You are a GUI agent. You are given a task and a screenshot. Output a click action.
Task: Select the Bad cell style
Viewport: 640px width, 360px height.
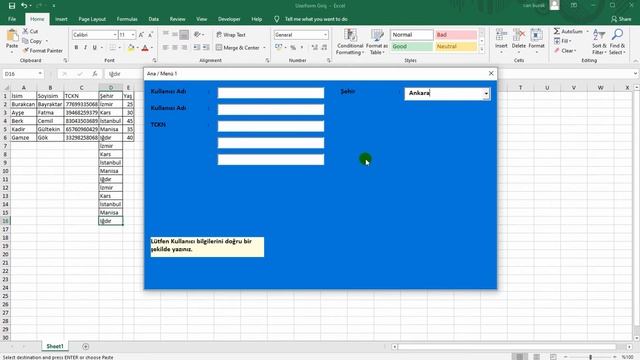coord(456,35)
